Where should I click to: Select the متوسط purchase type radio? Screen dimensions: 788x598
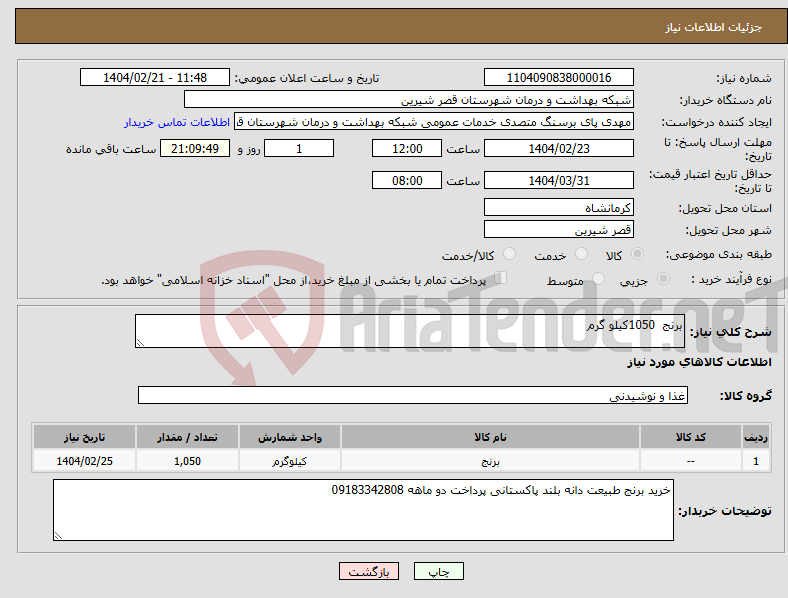598,278
